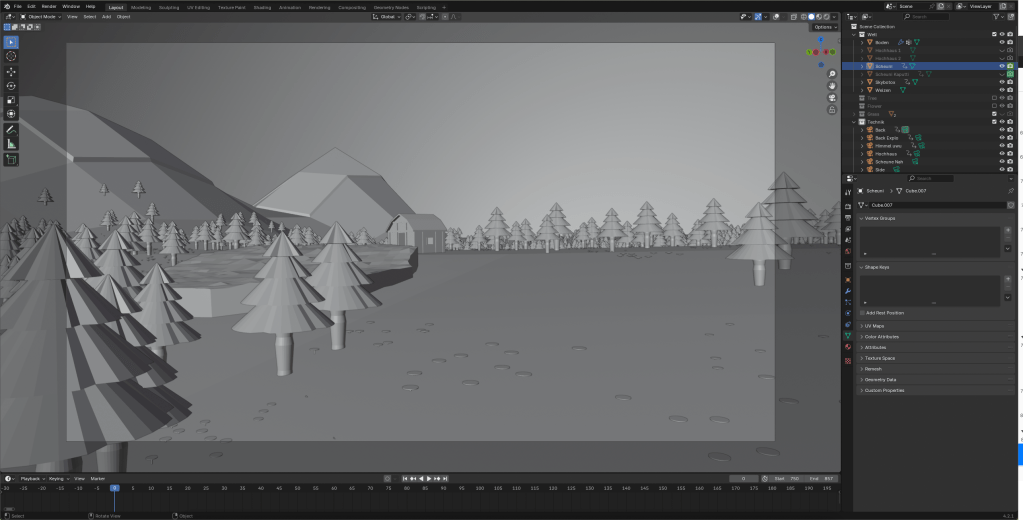Uncheck the Welt collection checkbox
Image resolution: width=1023 pixels, height=520 pixels.
[x=994, y=34]
